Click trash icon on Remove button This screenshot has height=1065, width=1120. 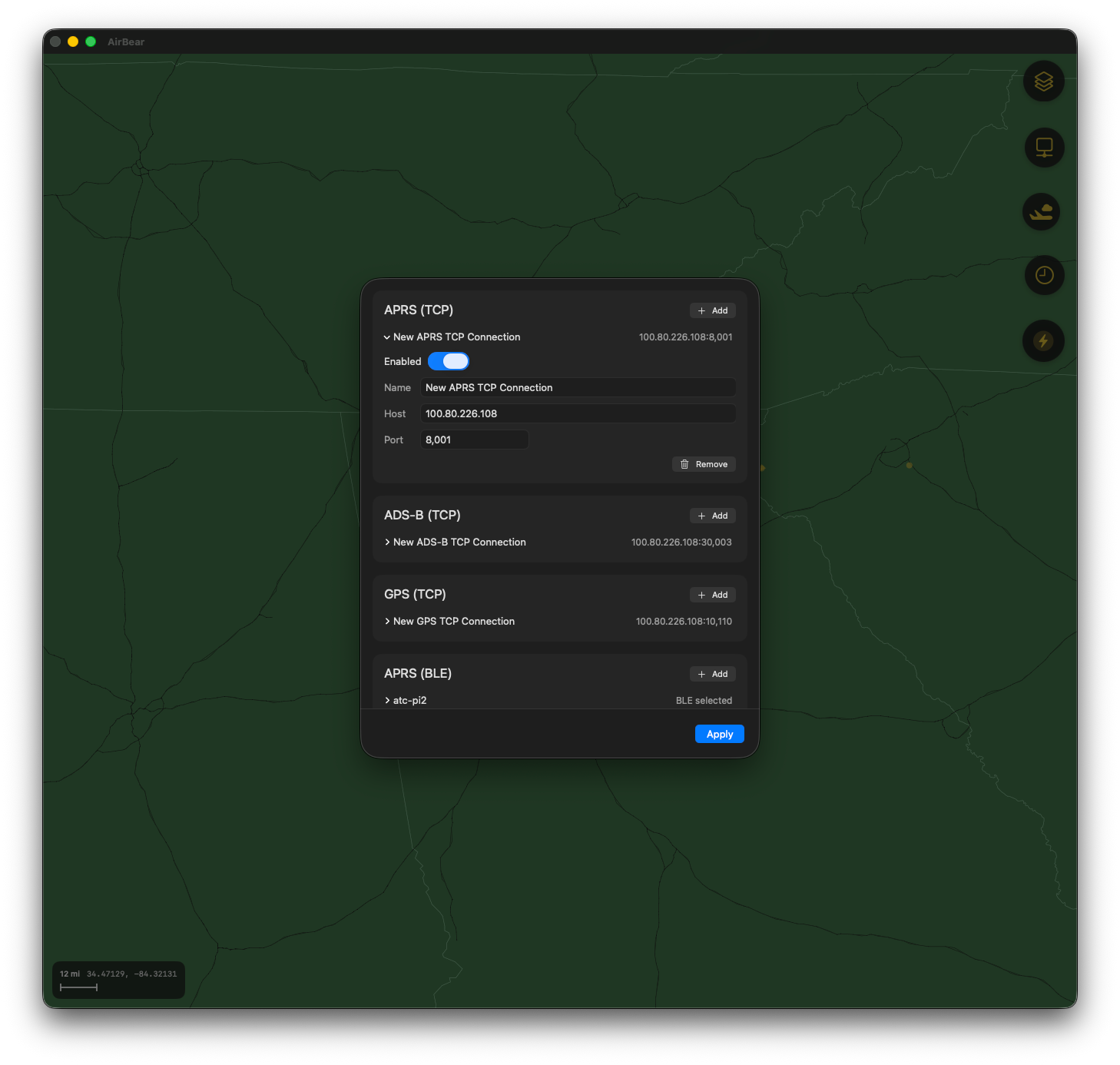tap(684, 464)
